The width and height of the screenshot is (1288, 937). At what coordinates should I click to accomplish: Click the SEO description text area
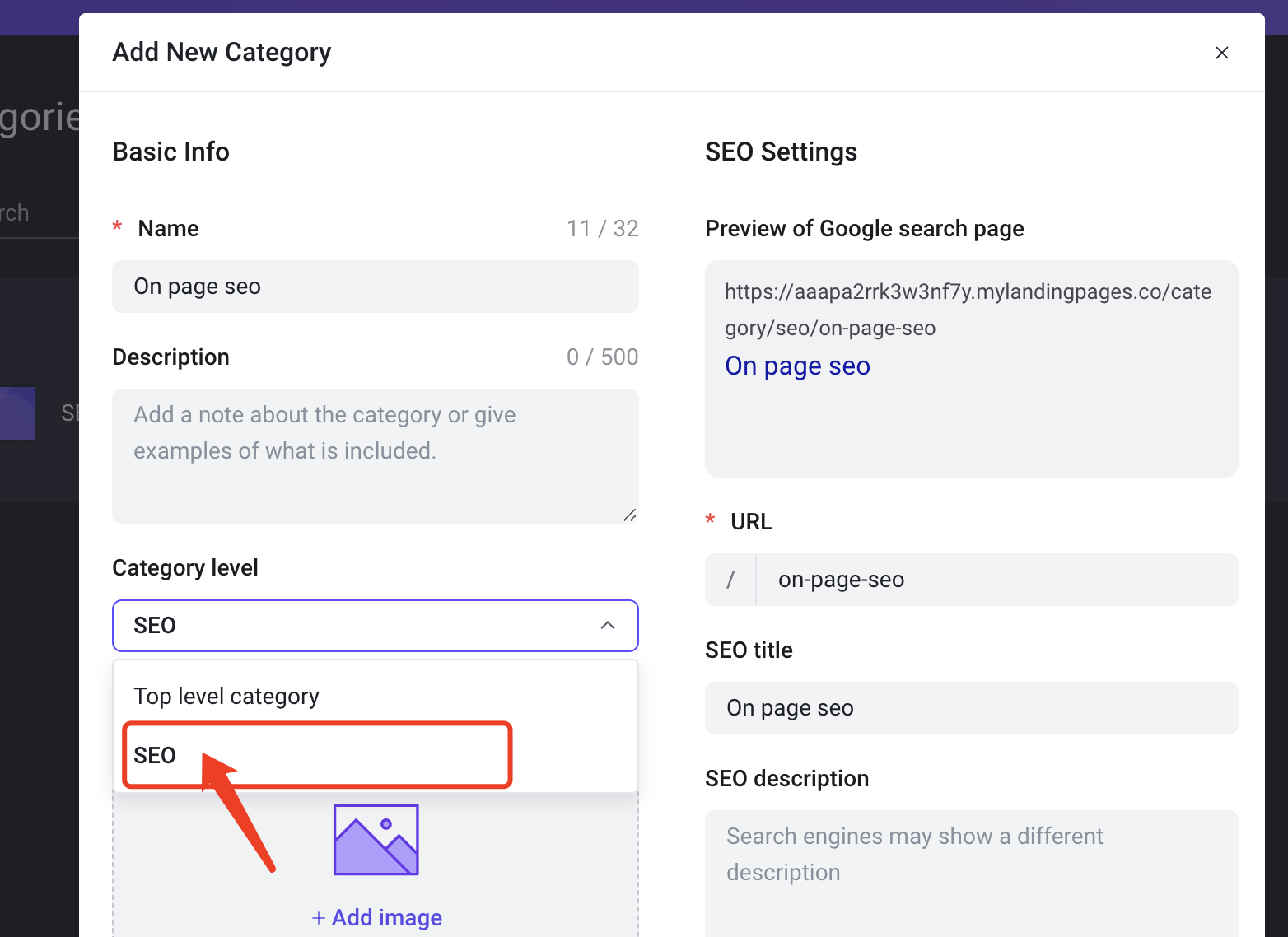coord(972,874)
